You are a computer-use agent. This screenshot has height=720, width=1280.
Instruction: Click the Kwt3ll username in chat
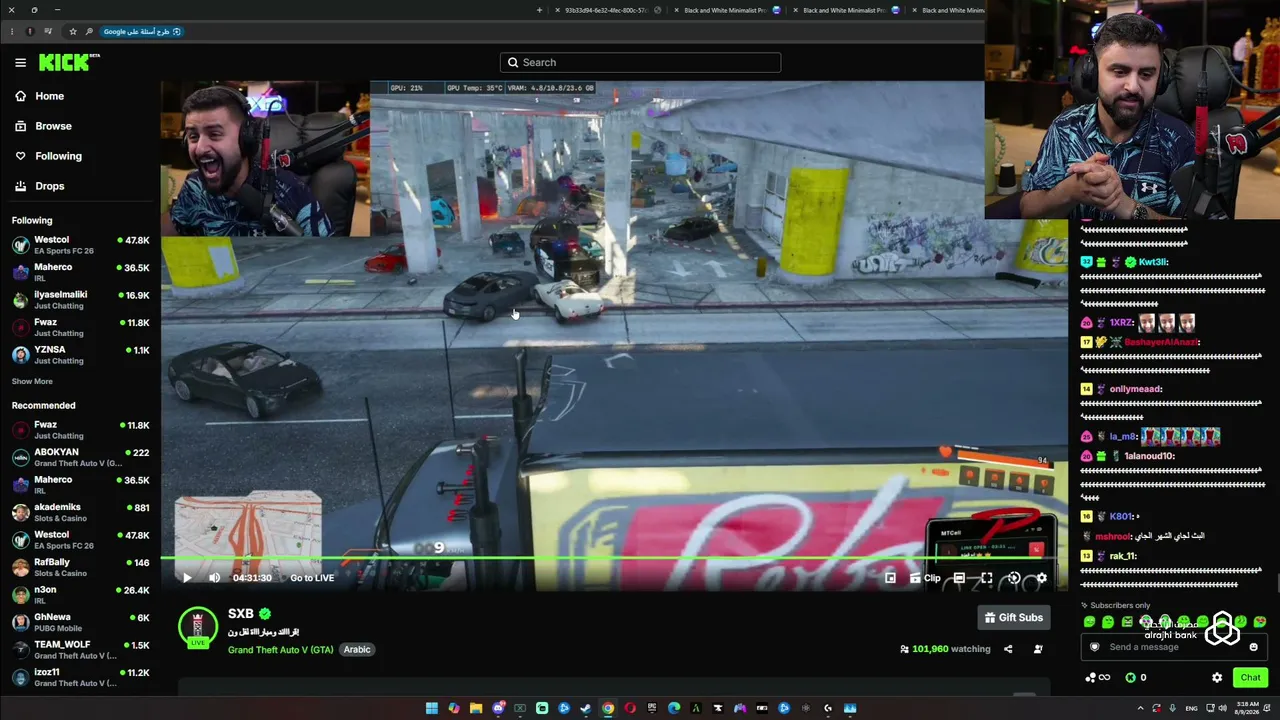click(x=1153, y=262)
